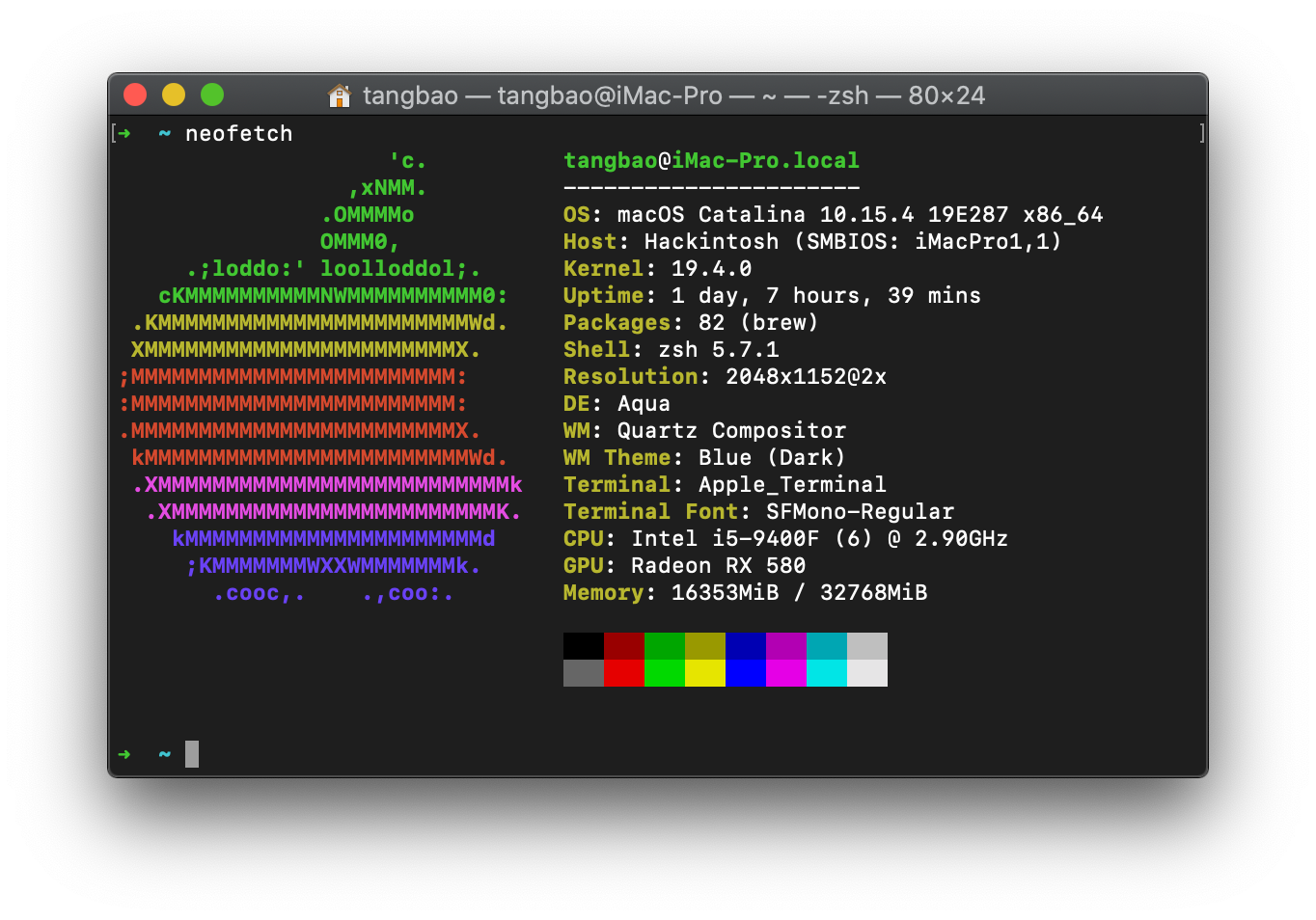This screenshot has width=1316, height=920.
Task: Click the green arrow at the bottom prompt
Action: tap(124, 754)
